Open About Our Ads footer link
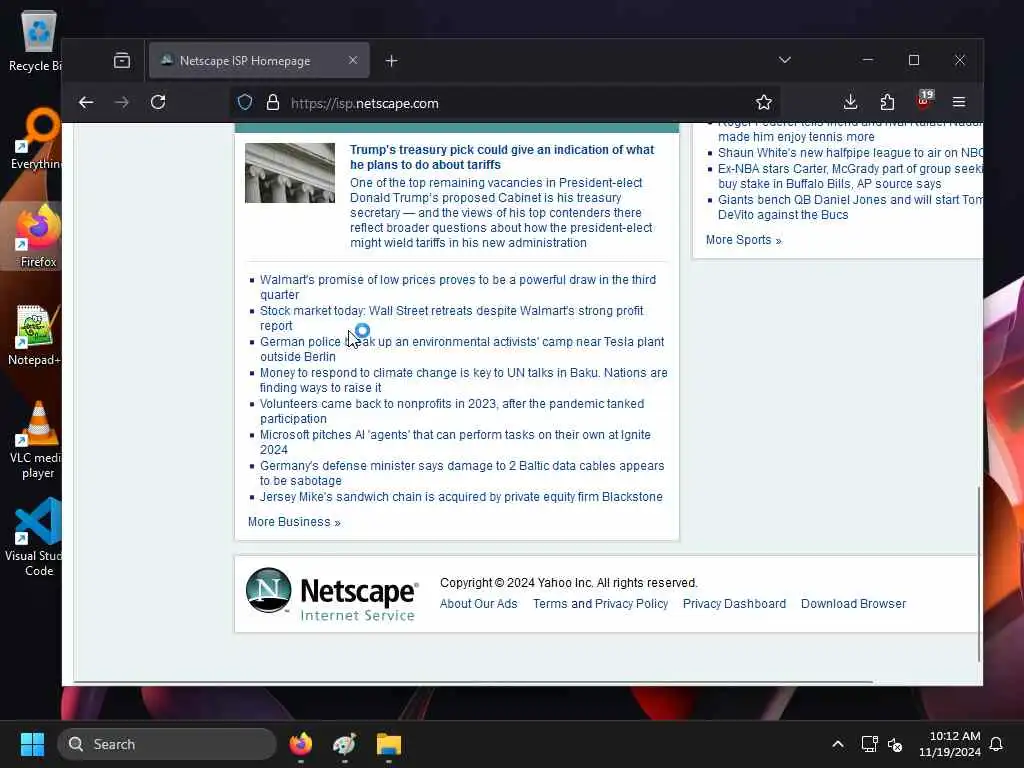Screen dimensions: 1024x768 tap(478, 604)
